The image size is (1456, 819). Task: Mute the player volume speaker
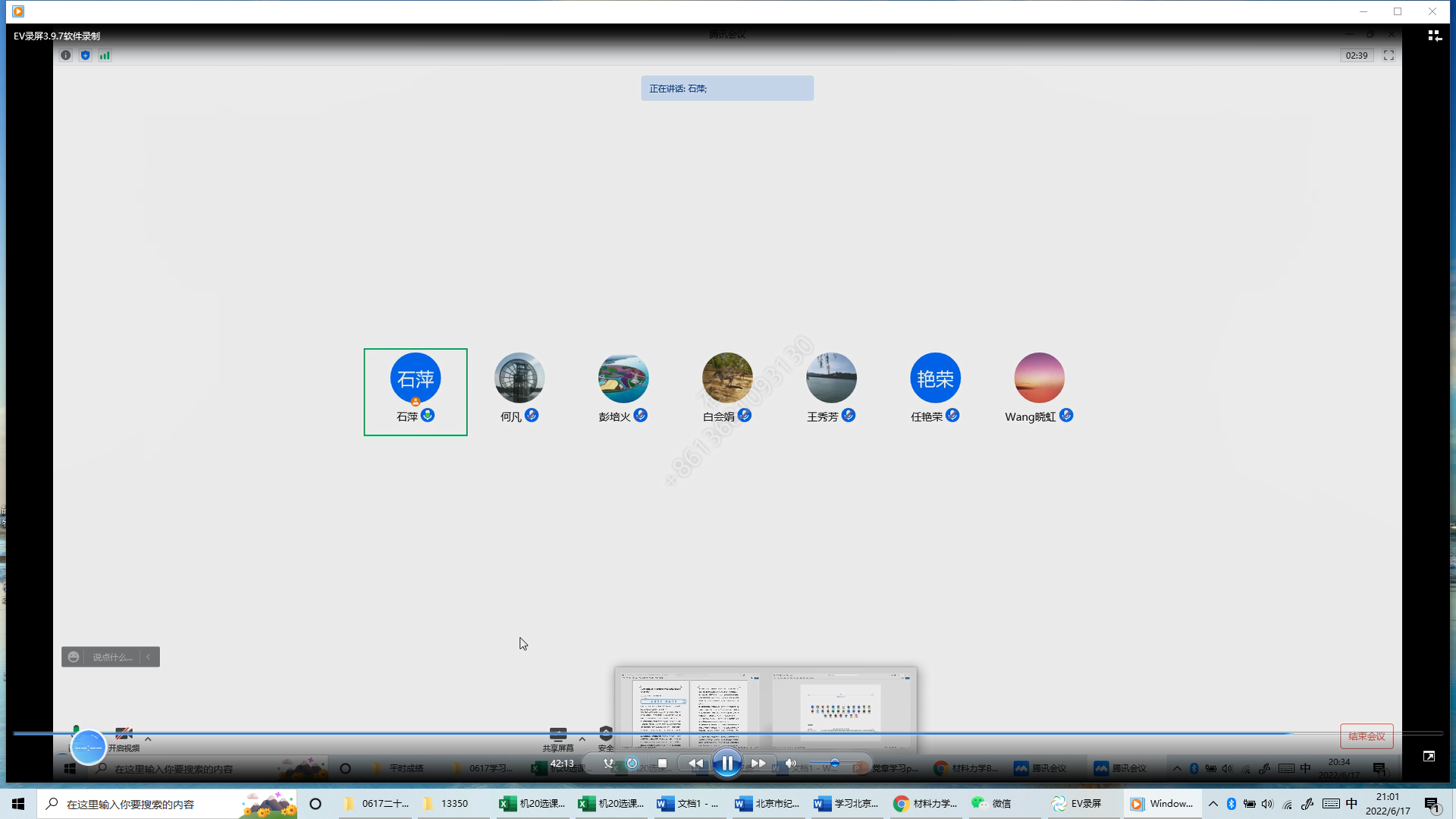point(790,763)
